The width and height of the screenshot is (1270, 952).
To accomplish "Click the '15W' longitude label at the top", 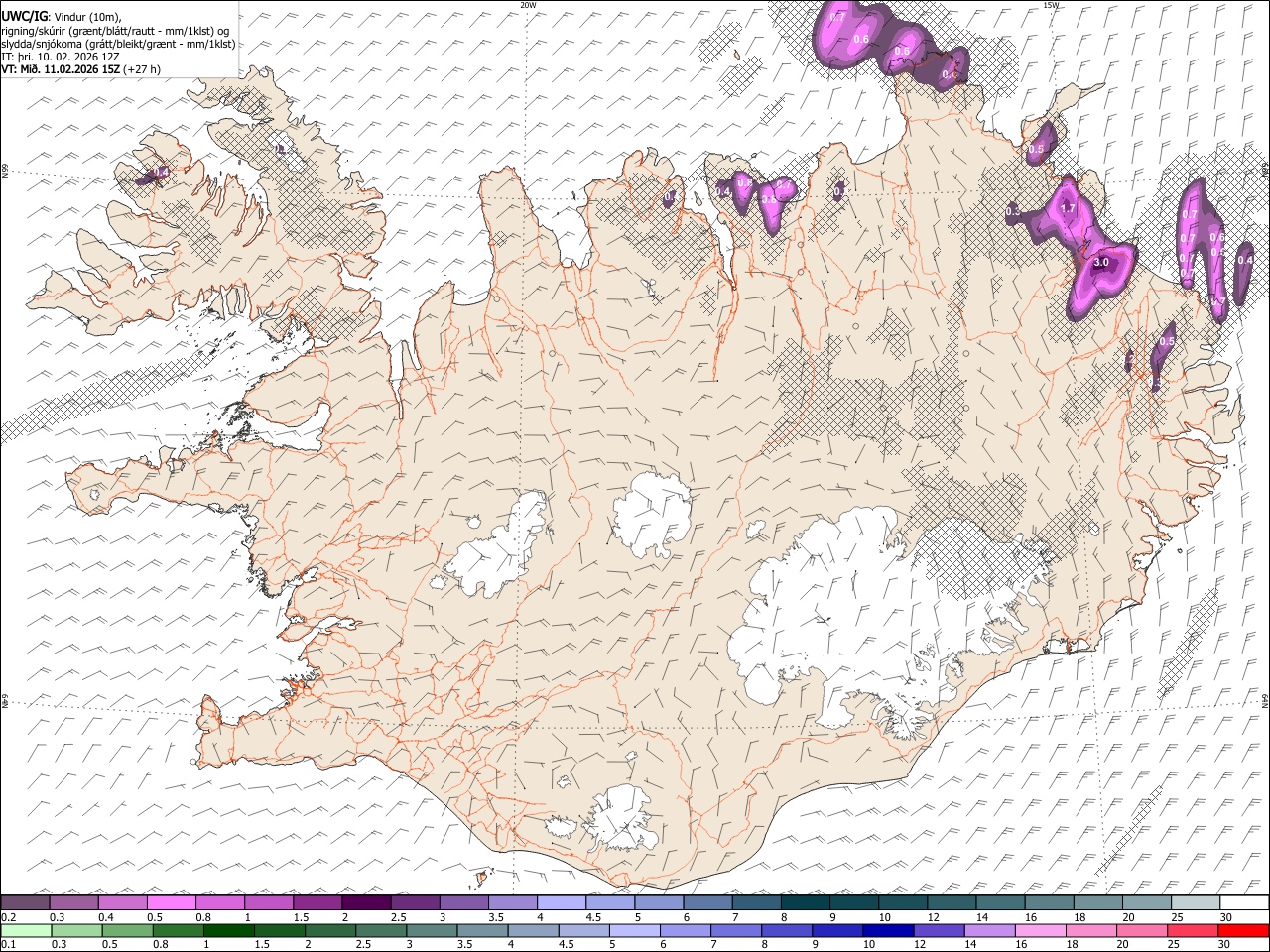I will tap(1051, 5).
